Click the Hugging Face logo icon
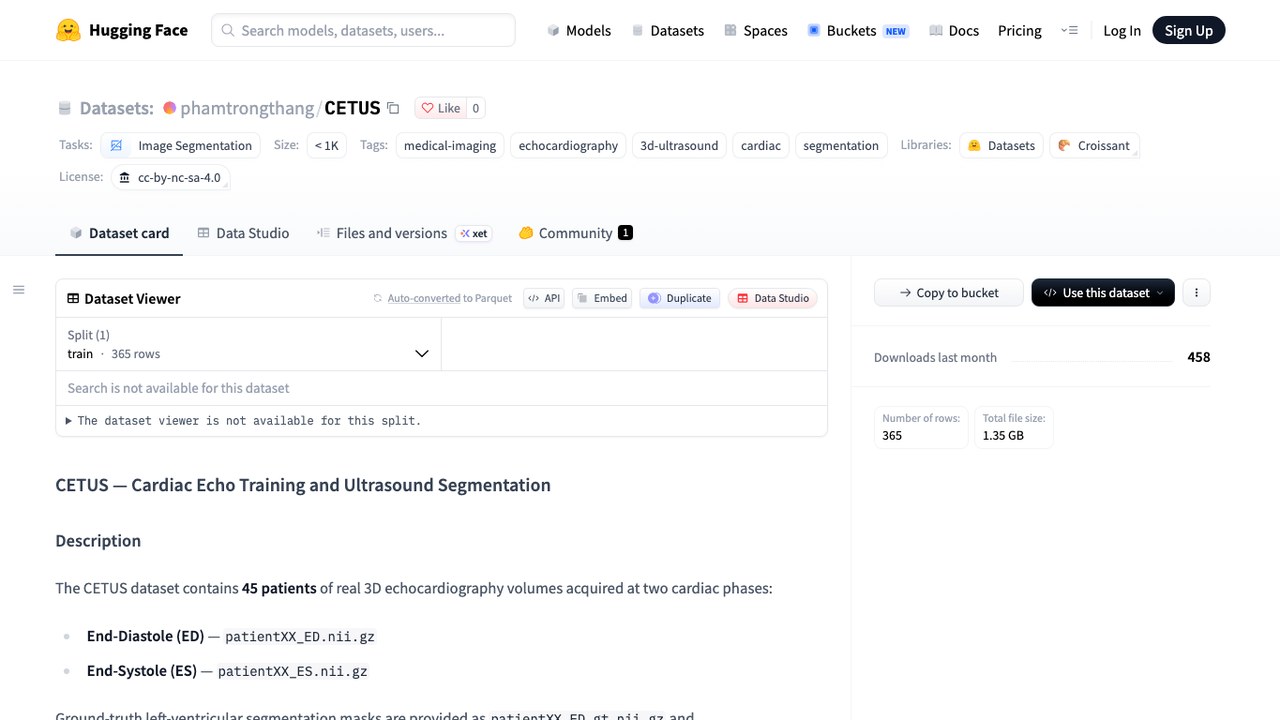Image resolution: width=1280 pixels, height=720 pixels. (x=68, y=30)
